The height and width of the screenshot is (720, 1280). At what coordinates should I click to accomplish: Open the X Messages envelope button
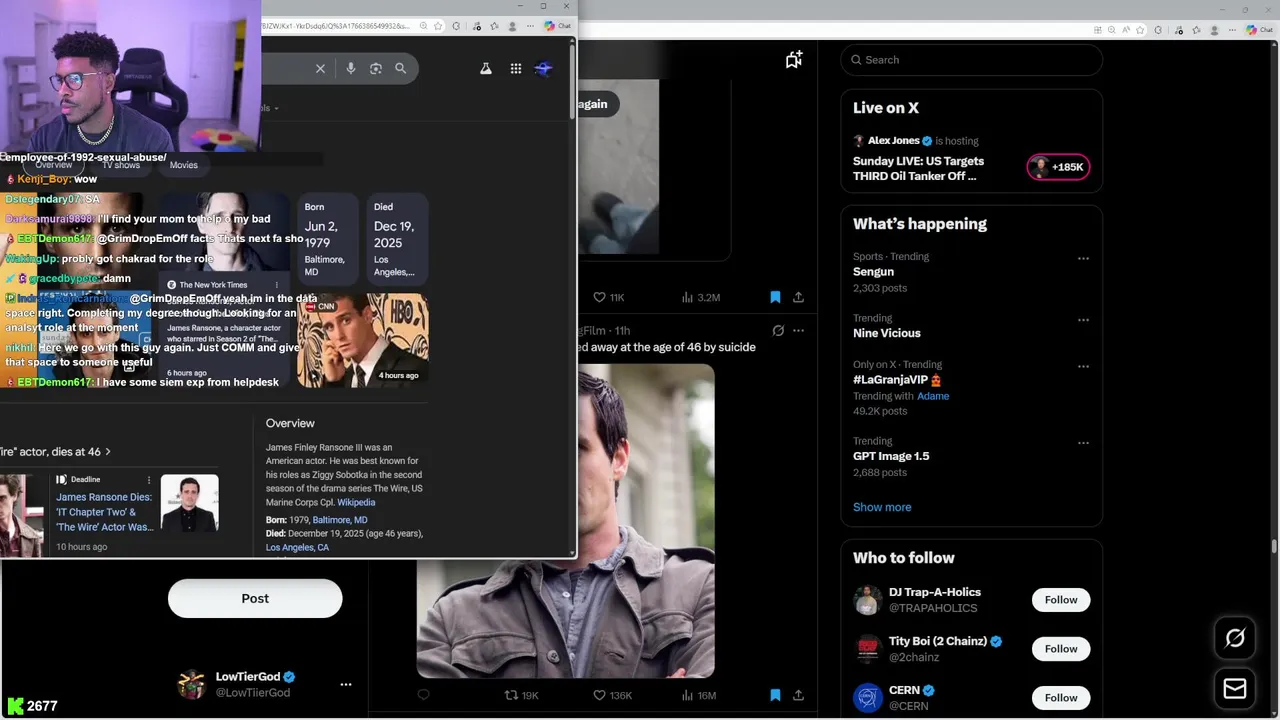point(1235,689)
